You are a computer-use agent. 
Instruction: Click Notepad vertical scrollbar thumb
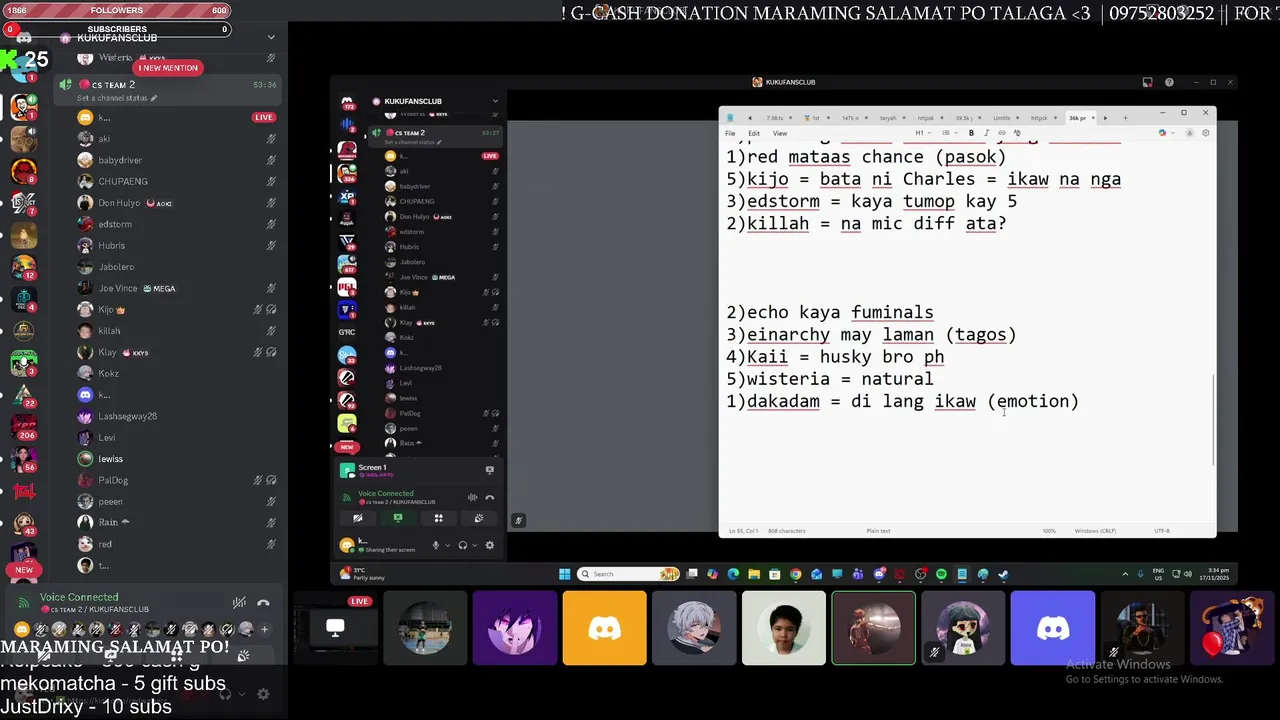coord(1214,420)
